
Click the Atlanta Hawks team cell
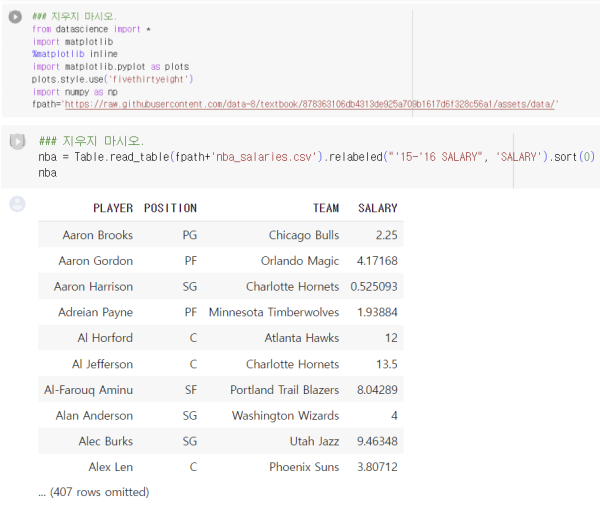[302, 338]
